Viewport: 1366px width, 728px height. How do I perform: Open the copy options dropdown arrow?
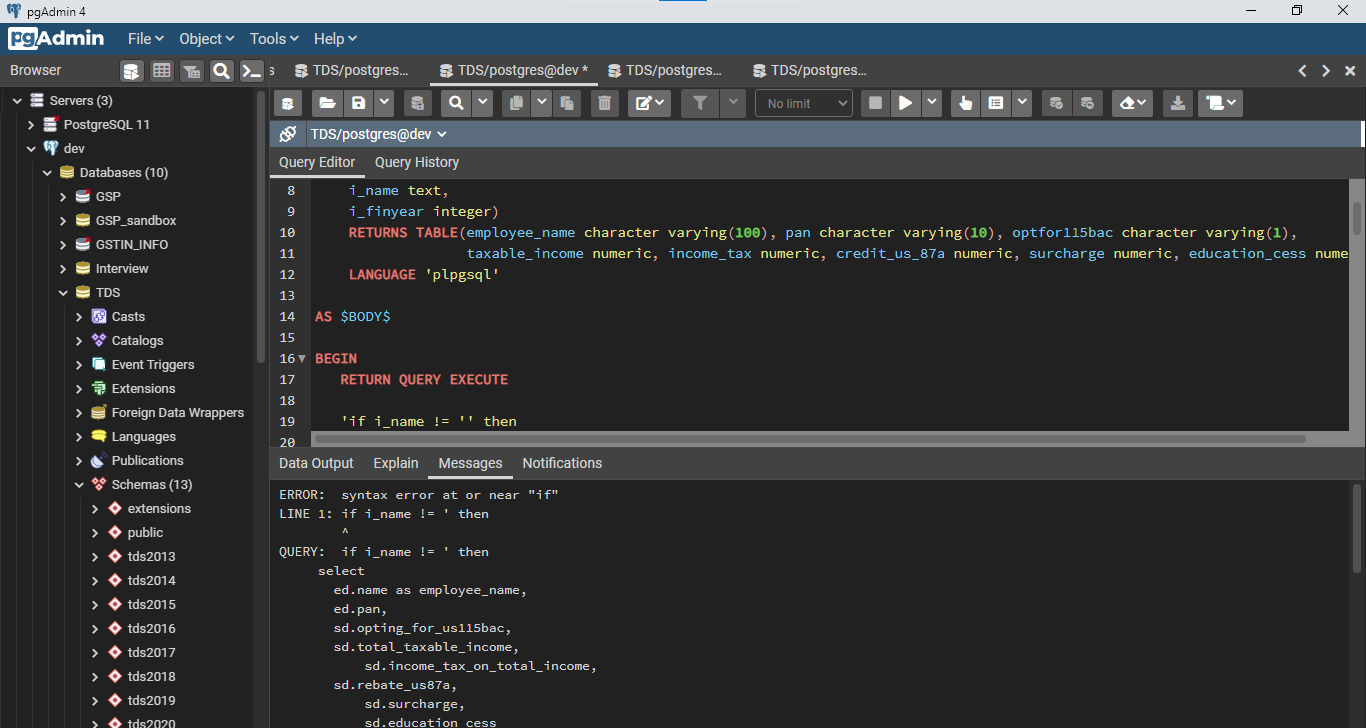coord(541,103)
